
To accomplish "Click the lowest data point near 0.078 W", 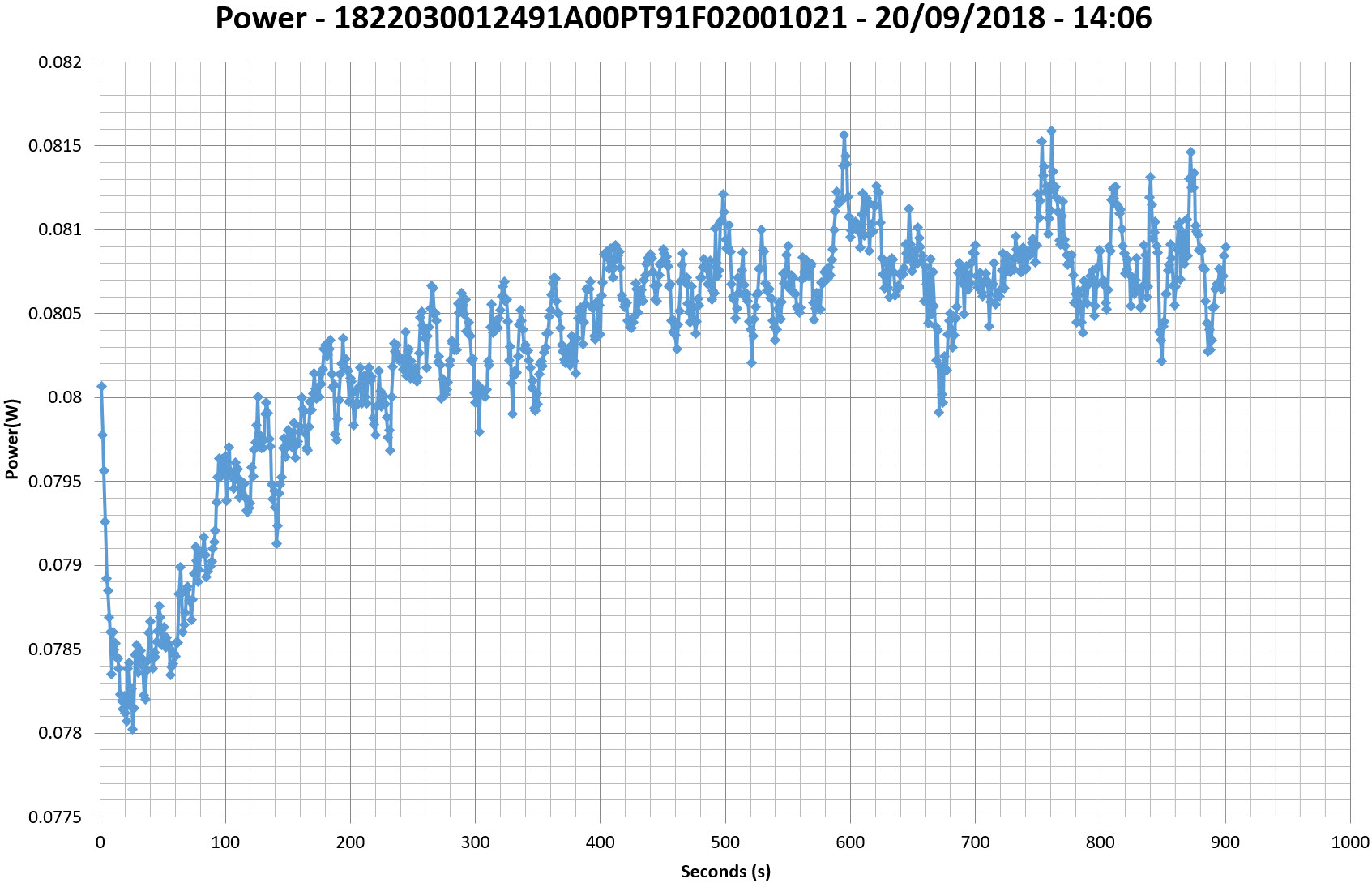I will [x=132, y=729].
